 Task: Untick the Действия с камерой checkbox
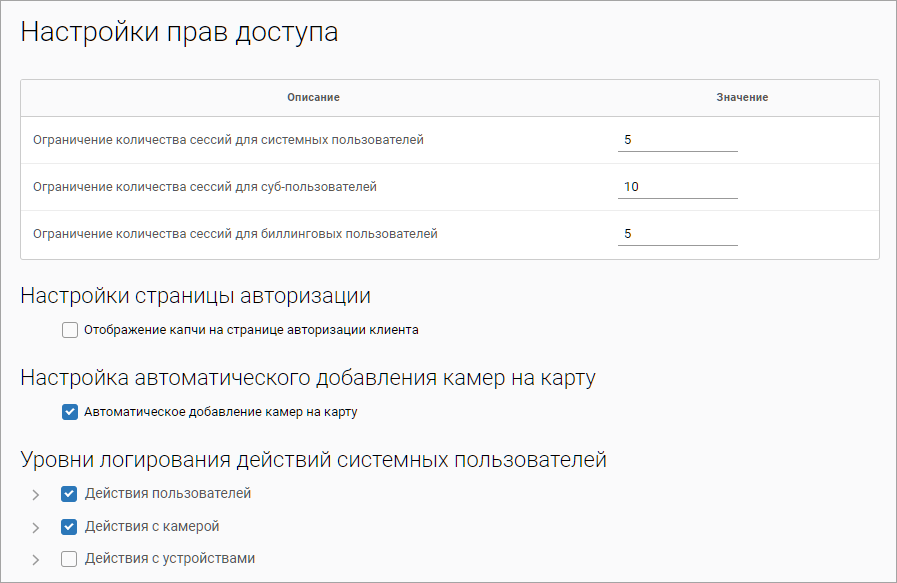click(x=70, y=527)
